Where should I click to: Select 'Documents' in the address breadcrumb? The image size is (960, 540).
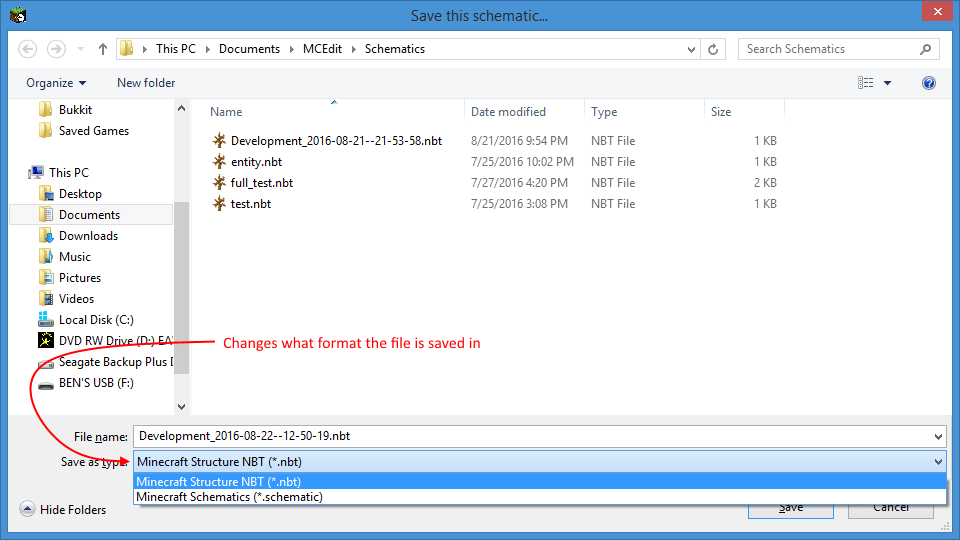pos(249,49)
